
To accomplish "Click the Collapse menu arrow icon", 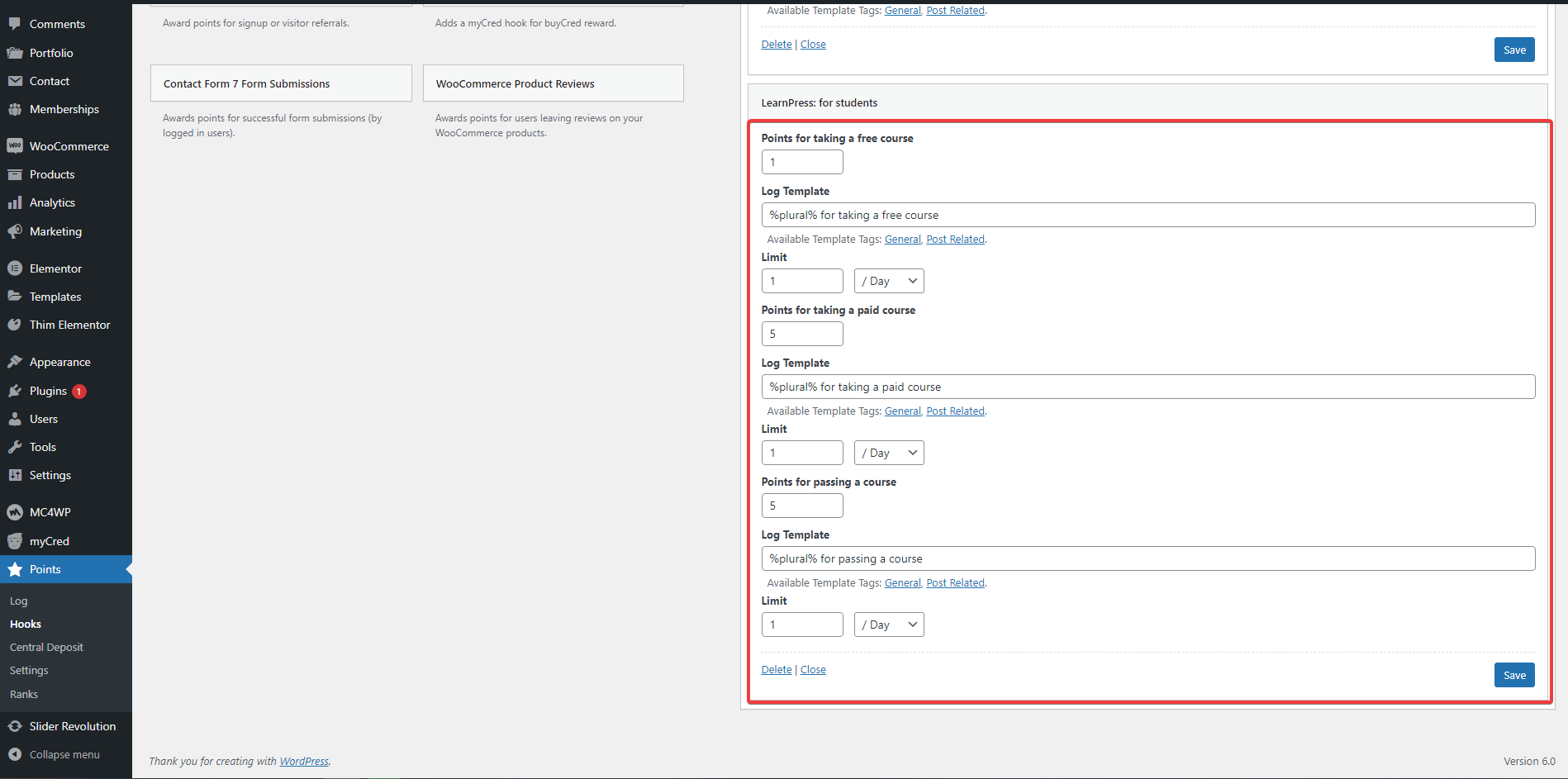I will (15, 754).
